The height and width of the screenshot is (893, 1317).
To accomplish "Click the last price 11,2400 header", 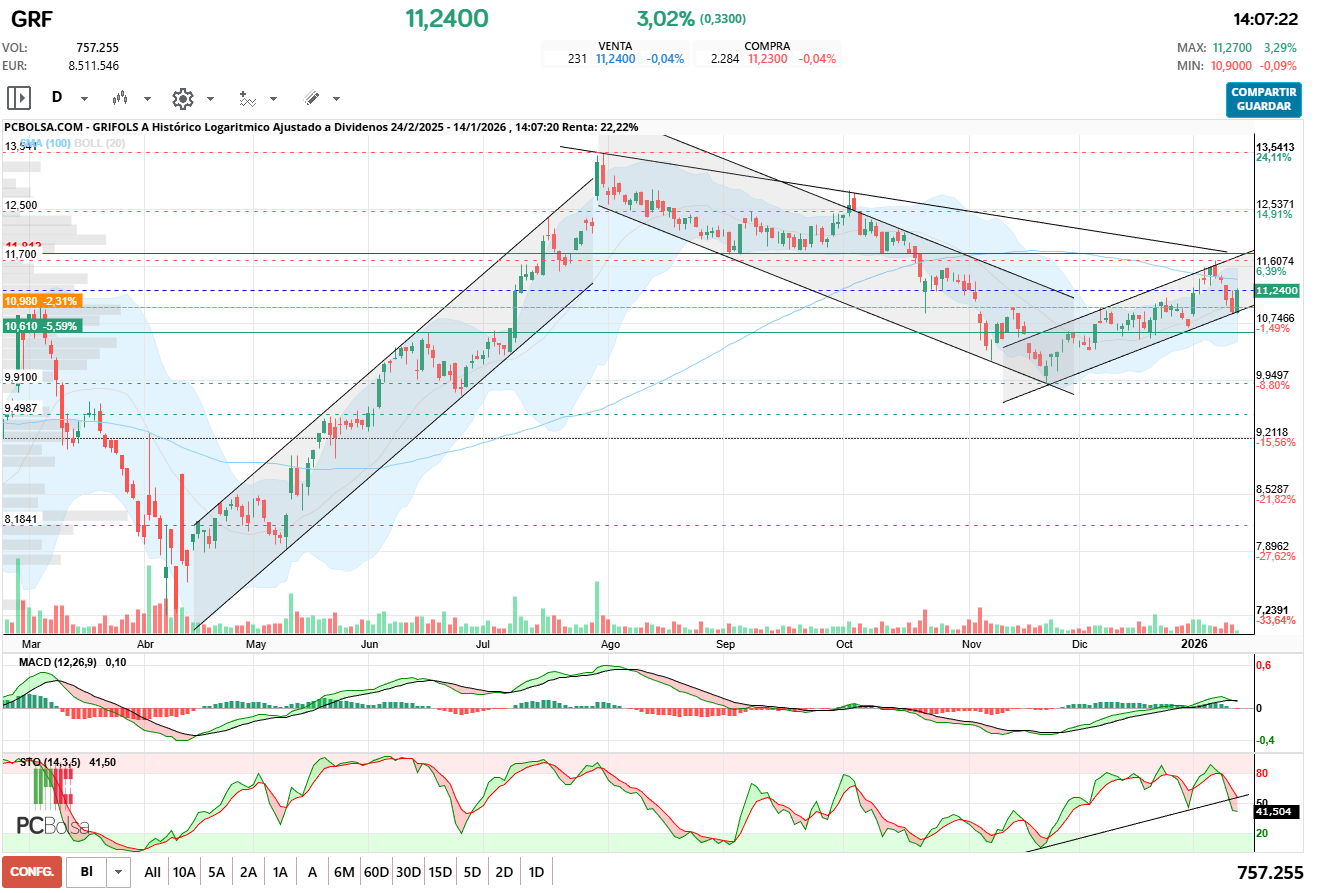I will click(x=446, y=18).
